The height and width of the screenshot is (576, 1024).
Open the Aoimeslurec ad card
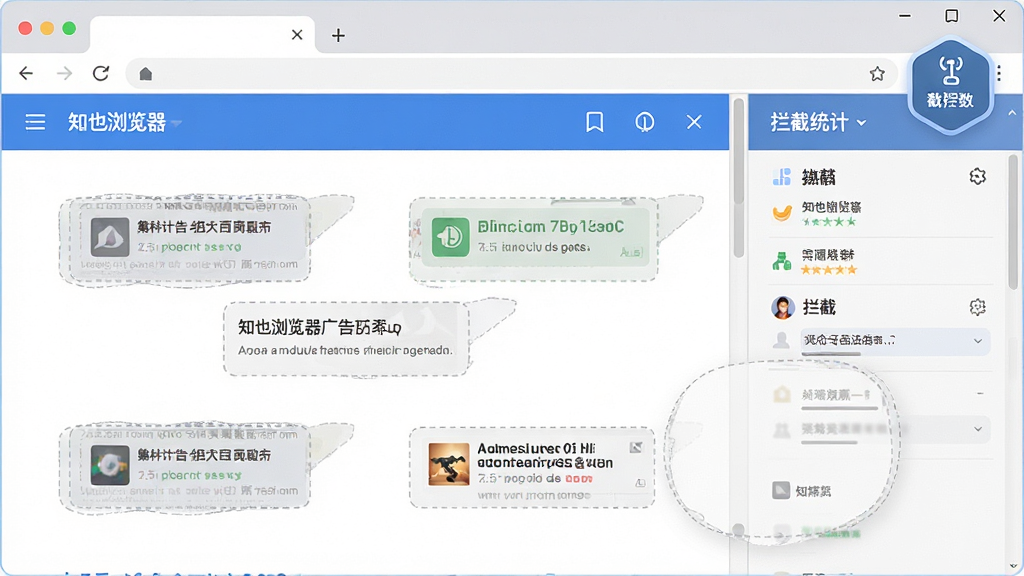point(532,468)
